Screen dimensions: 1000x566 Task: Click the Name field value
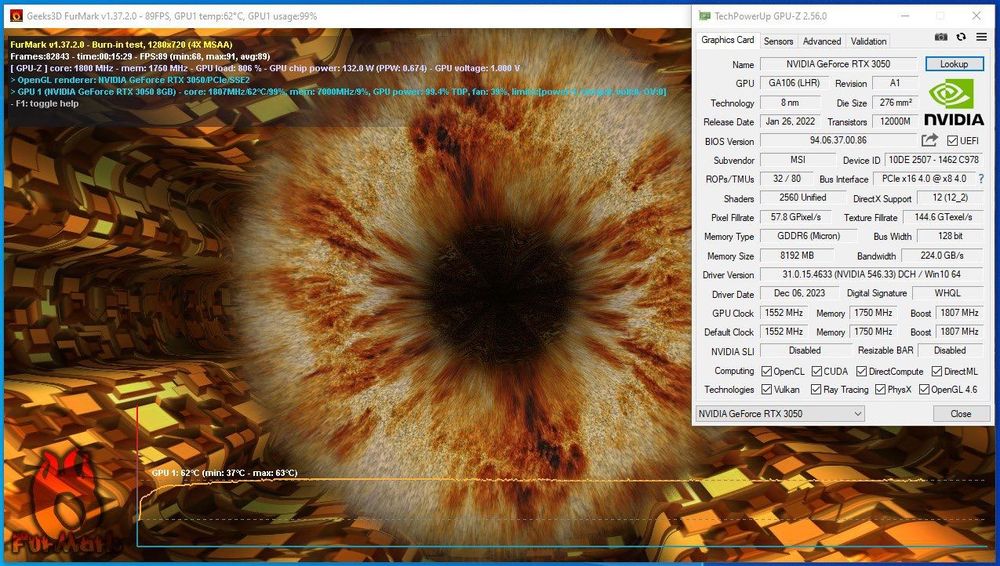pyautogui.click(x=838, y=64)
